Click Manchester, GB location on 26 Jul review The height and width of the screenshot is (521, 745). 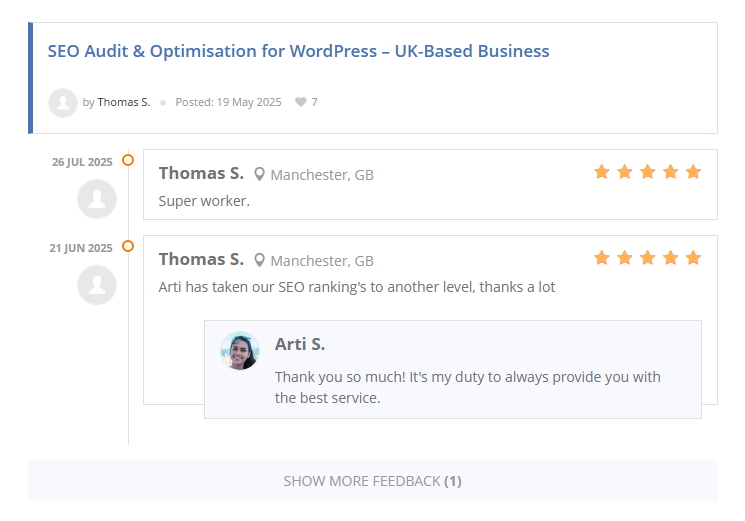click(x=322, y=175)
